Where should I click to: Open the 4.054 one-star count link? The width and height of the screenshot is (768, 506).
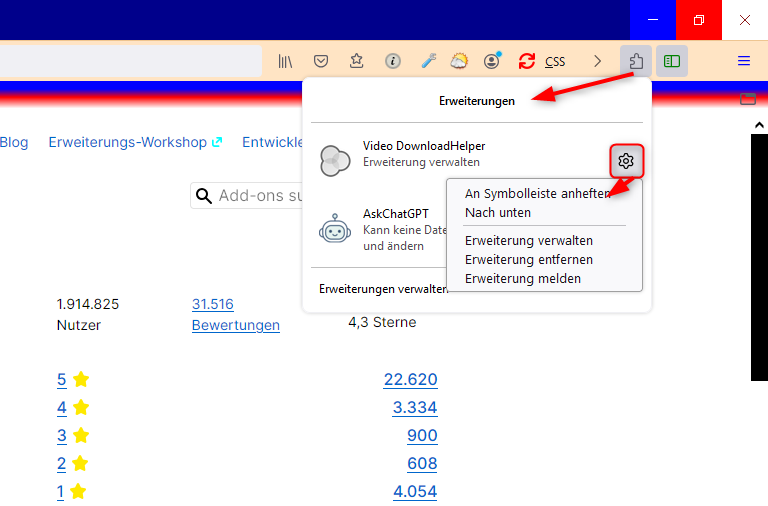tap(415, 491)
